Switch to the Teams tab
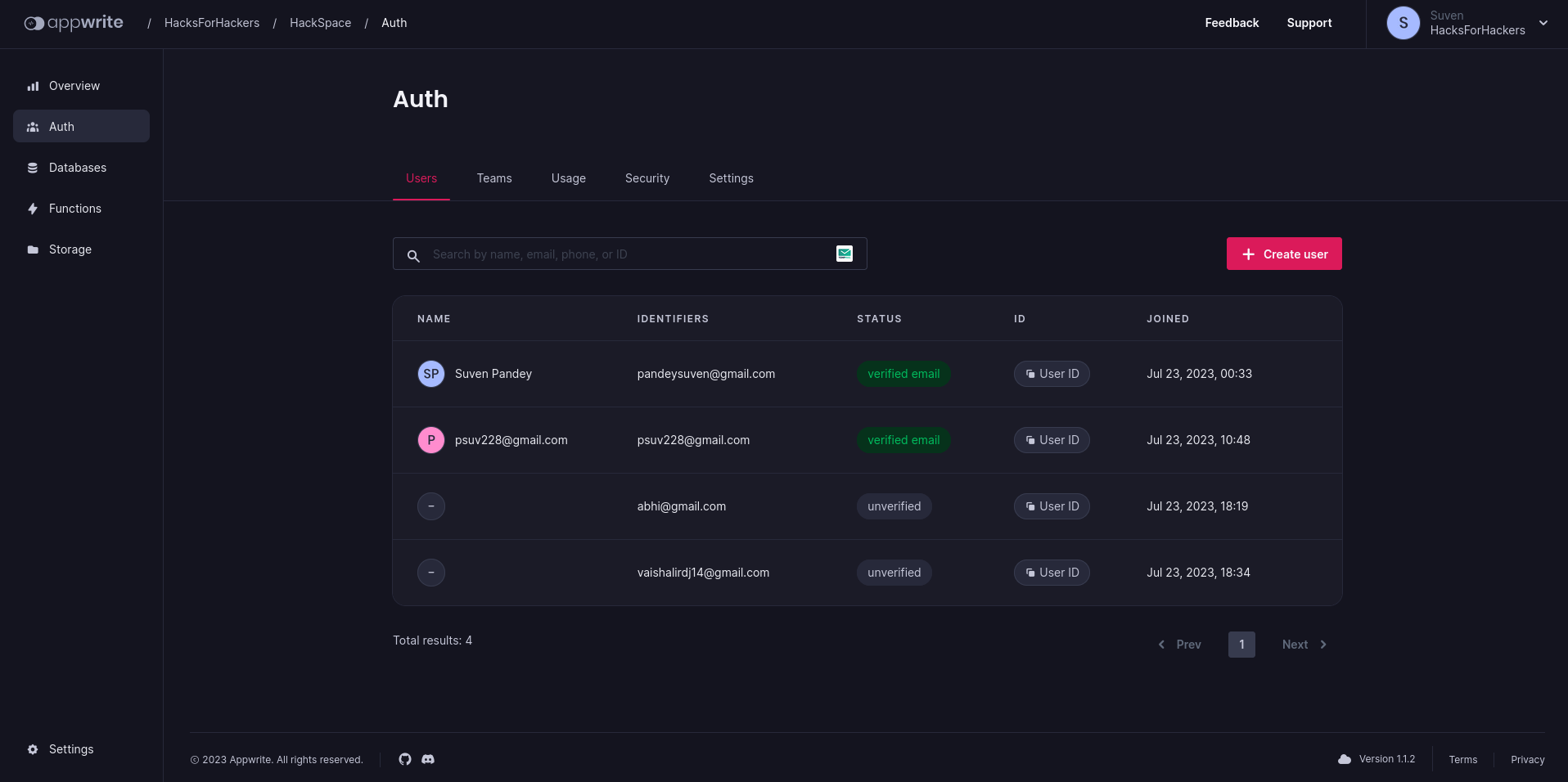1568x782 pixels. click(x=494, y=178)
